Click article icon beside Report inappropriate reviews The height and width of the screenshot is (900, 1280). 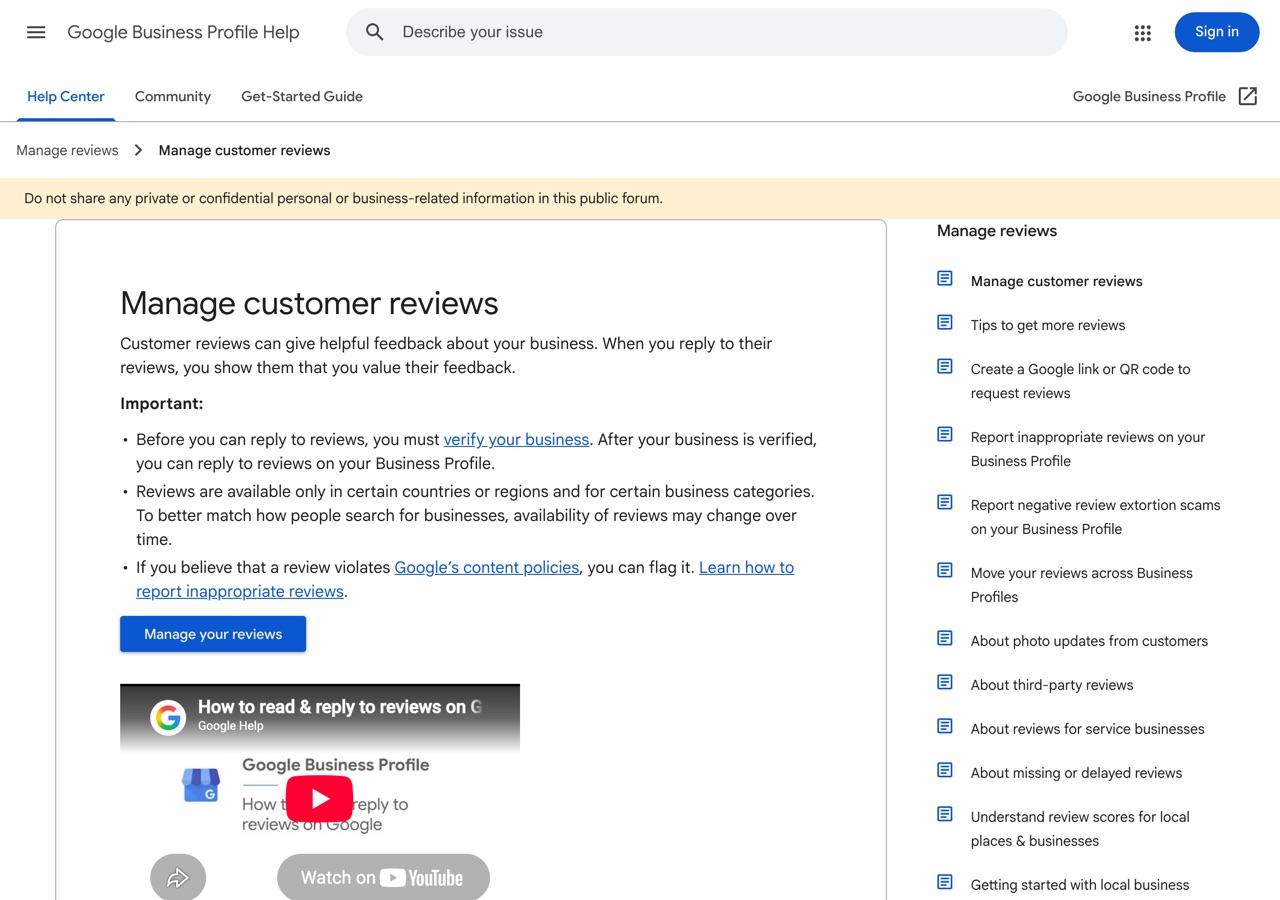(945, 435)
